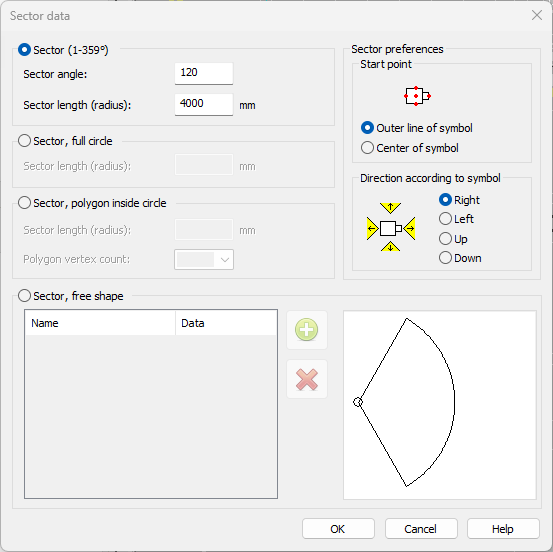Open the Polygon vertex count dropdown

coord(204,260)
